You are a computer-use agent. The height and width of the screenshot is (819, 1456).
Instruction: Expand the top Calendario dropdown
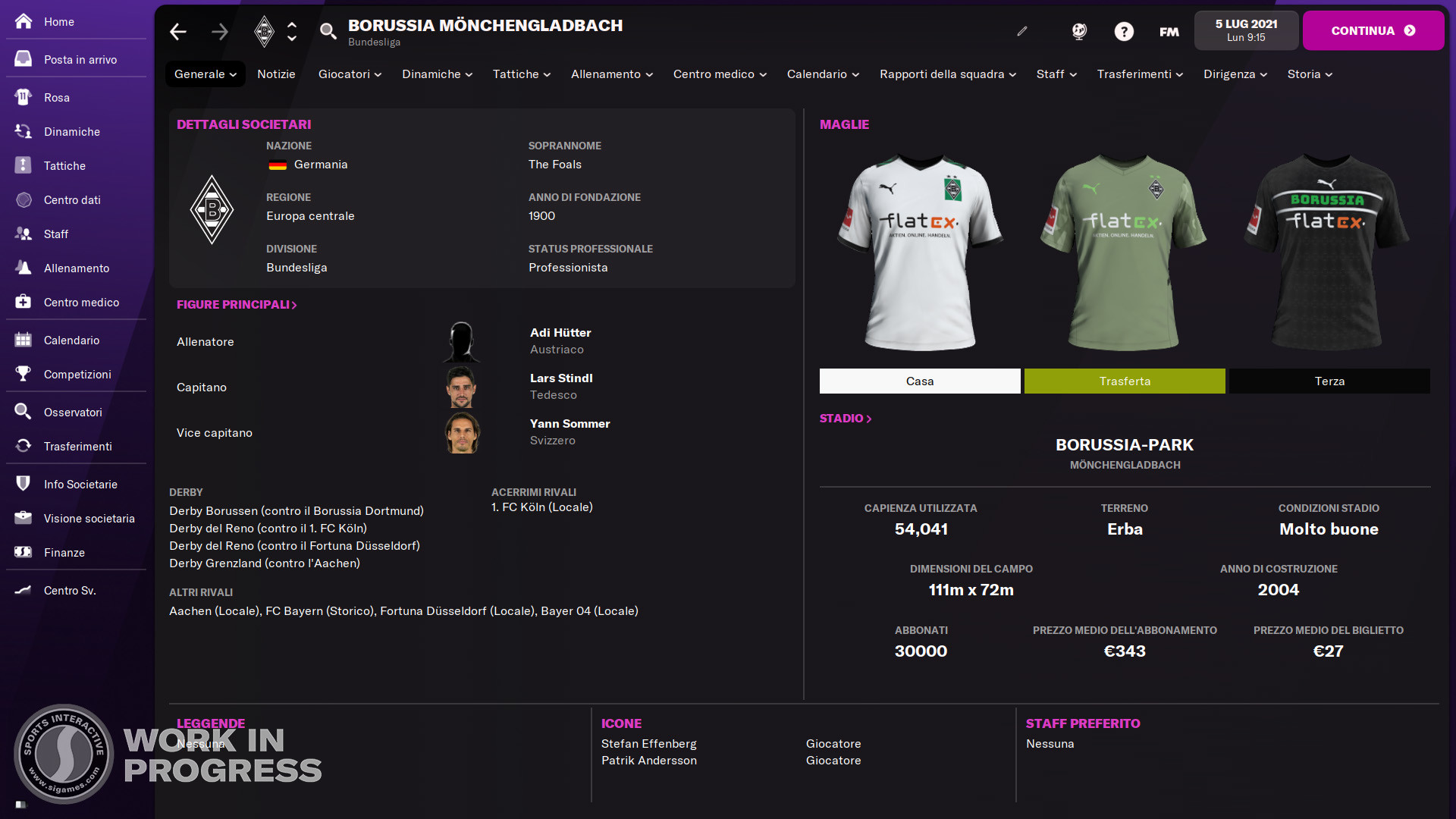[824, 74]
